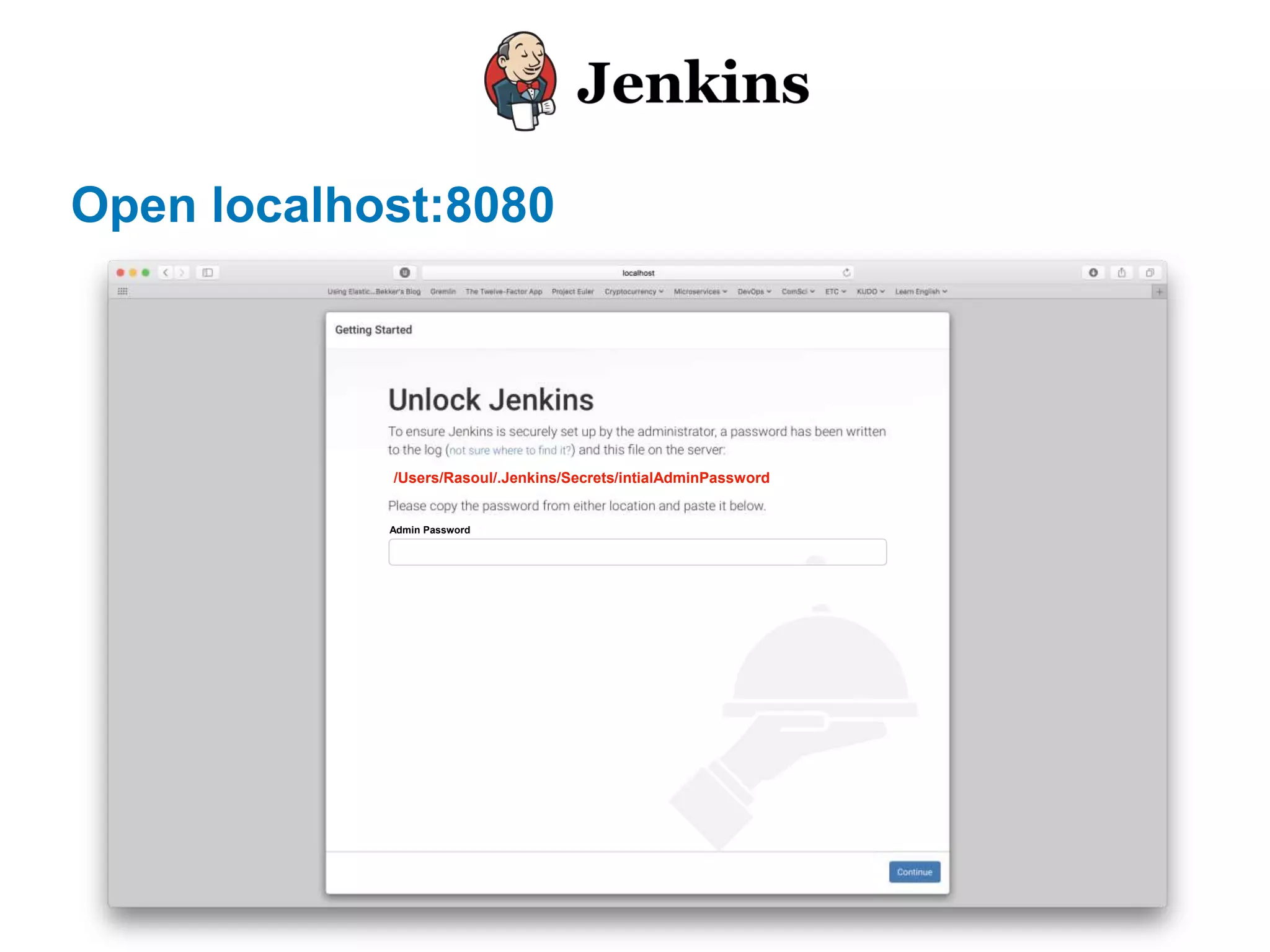The width and height of the screenshot is (1270, 952).
Task: Click the red password file path text
Action: (x=582, y=478)
